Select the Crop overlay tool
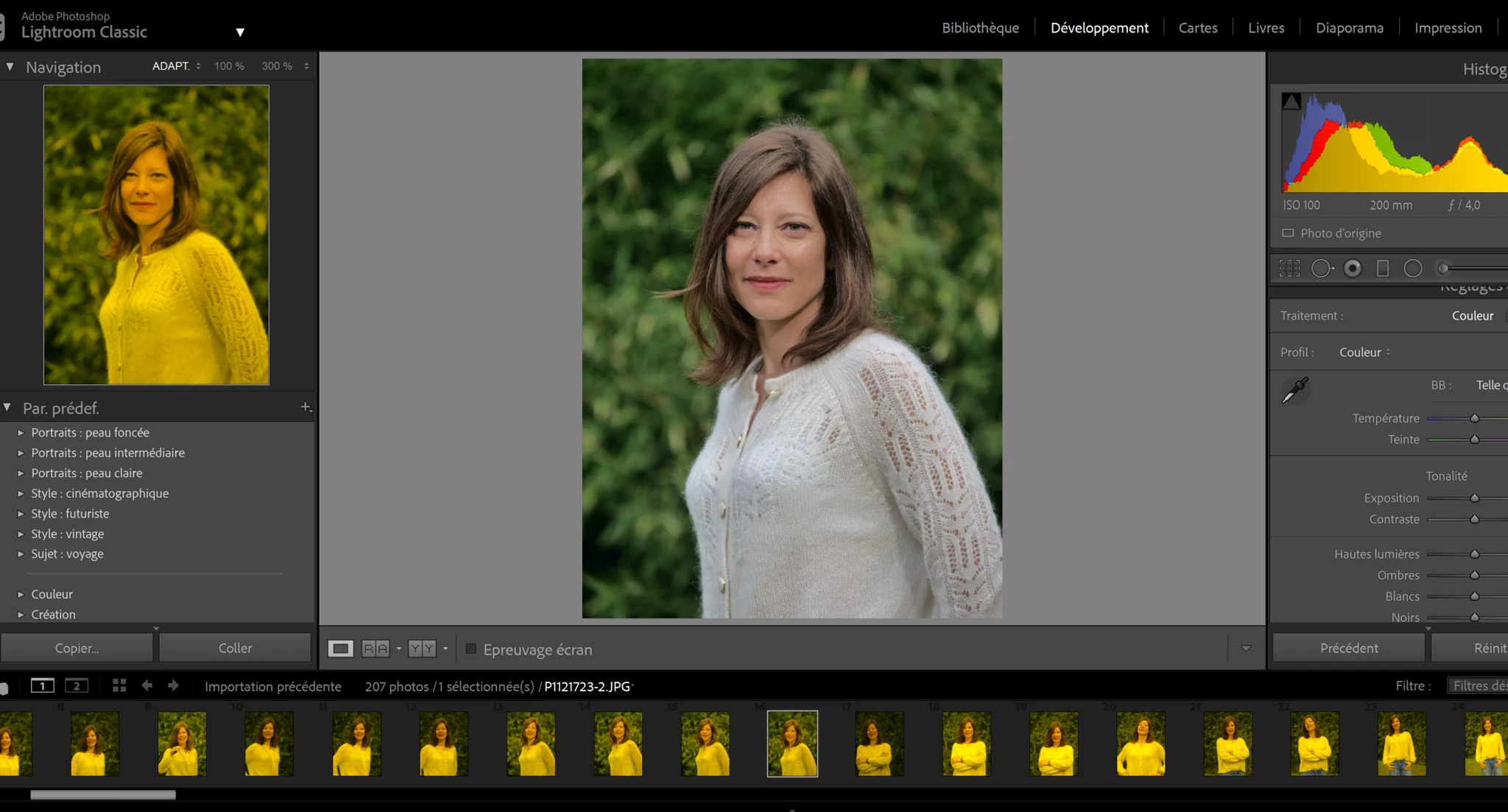 1289,269
